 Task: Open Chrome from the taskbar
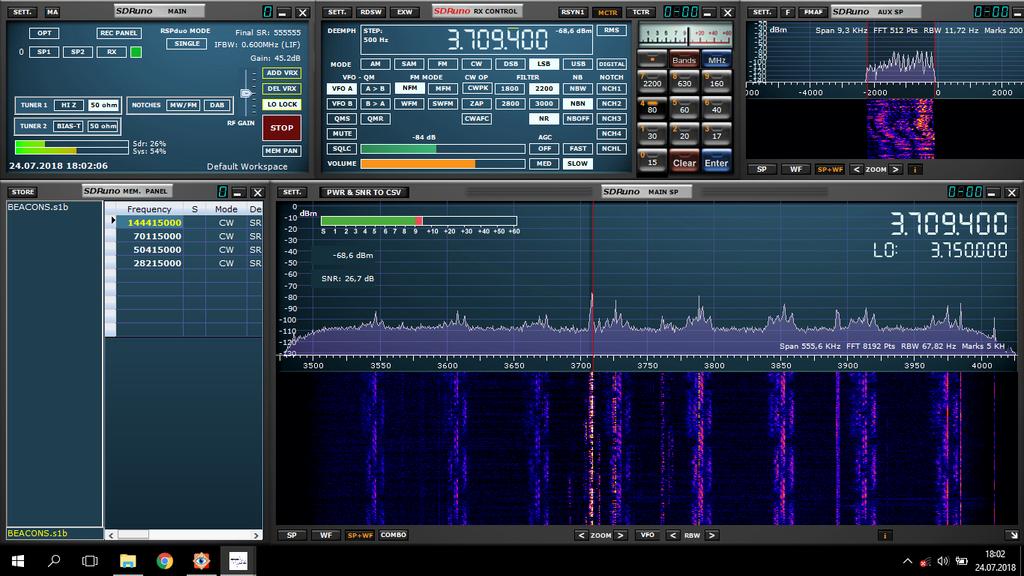pyautogui.click(x=165, y=560)
